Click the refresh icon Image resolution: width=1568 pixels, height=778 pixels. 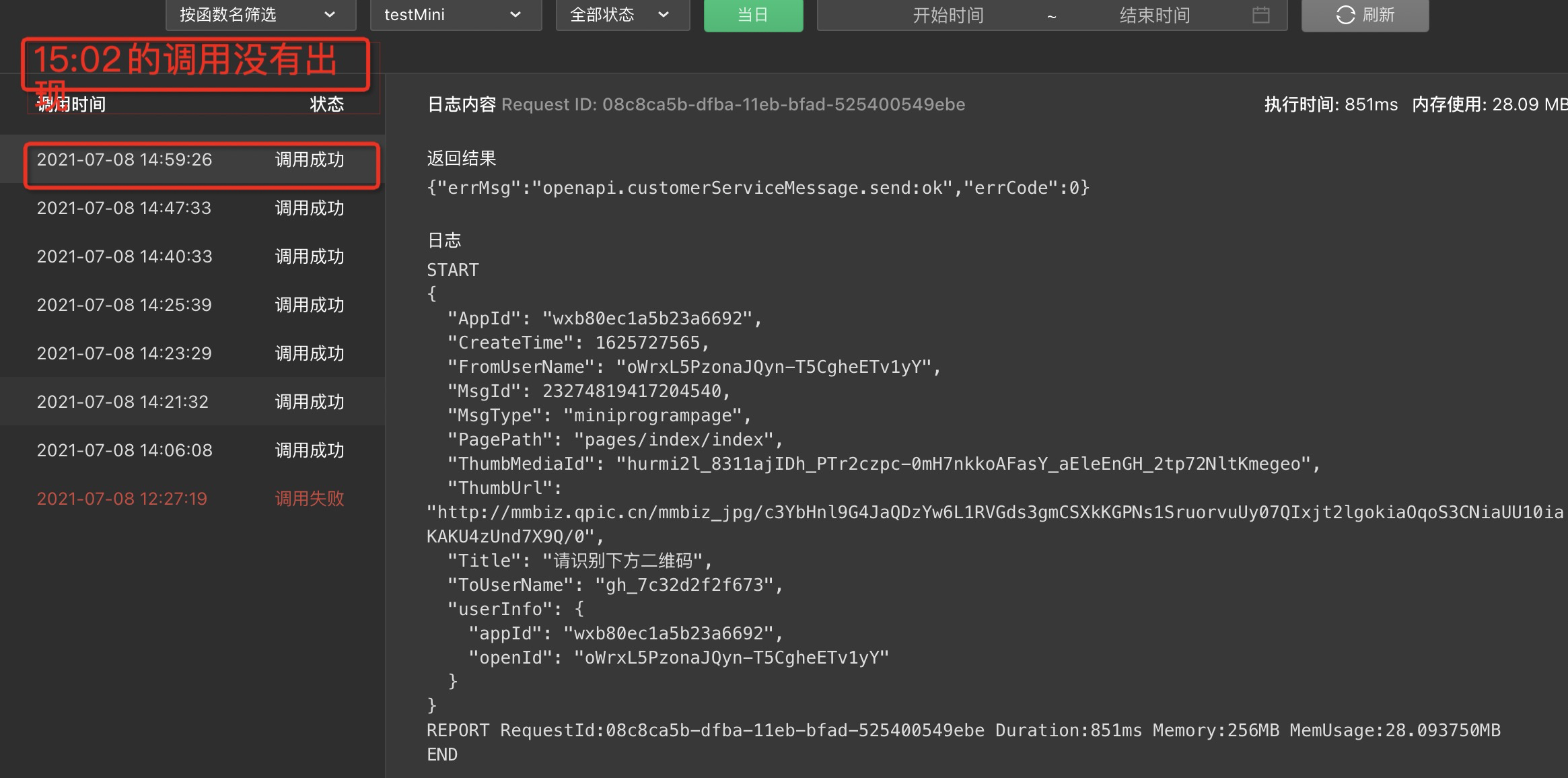[x=1345, y=15]
